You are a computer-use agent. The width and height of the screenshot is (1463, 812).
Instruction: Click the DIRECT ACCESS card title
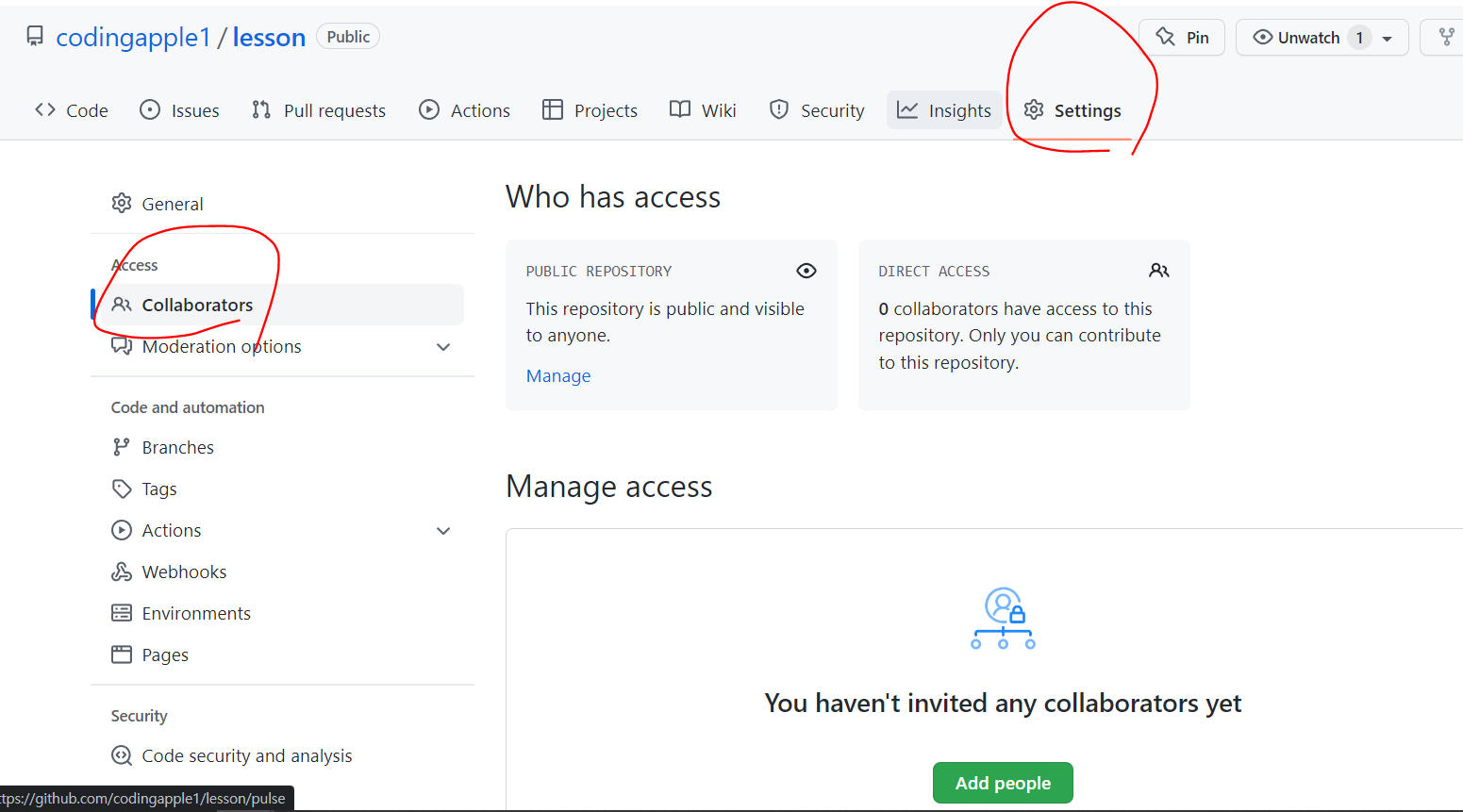point(934,272)
